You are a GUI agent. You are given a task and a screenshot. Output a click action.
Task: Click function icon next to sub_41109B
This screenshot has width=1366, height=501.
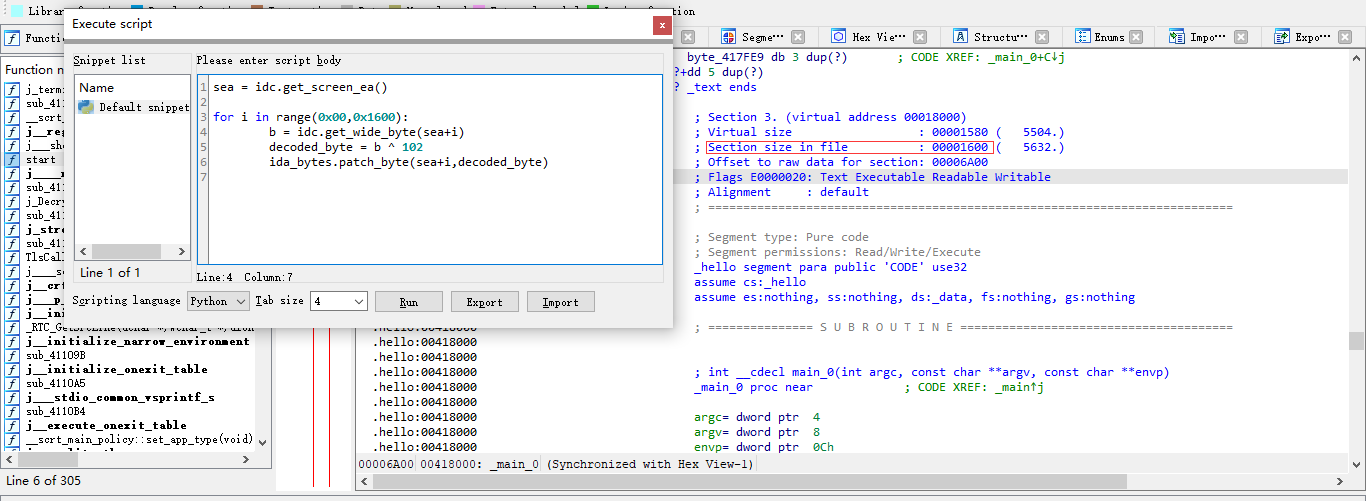click(12, 355)
